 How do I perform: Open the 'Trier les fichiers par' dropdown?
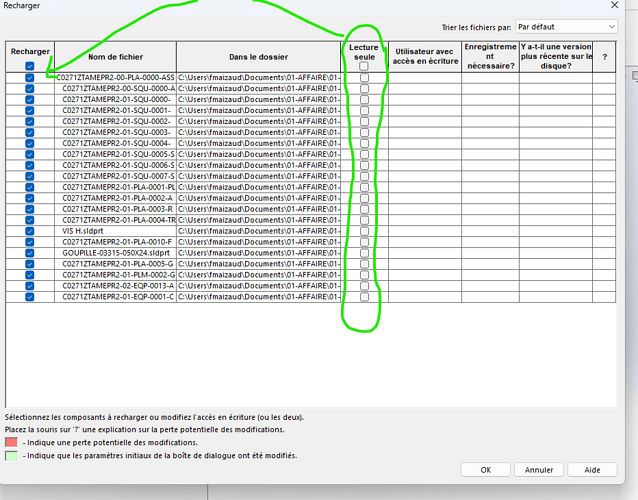pyautogui.click(x=566, y=27)
